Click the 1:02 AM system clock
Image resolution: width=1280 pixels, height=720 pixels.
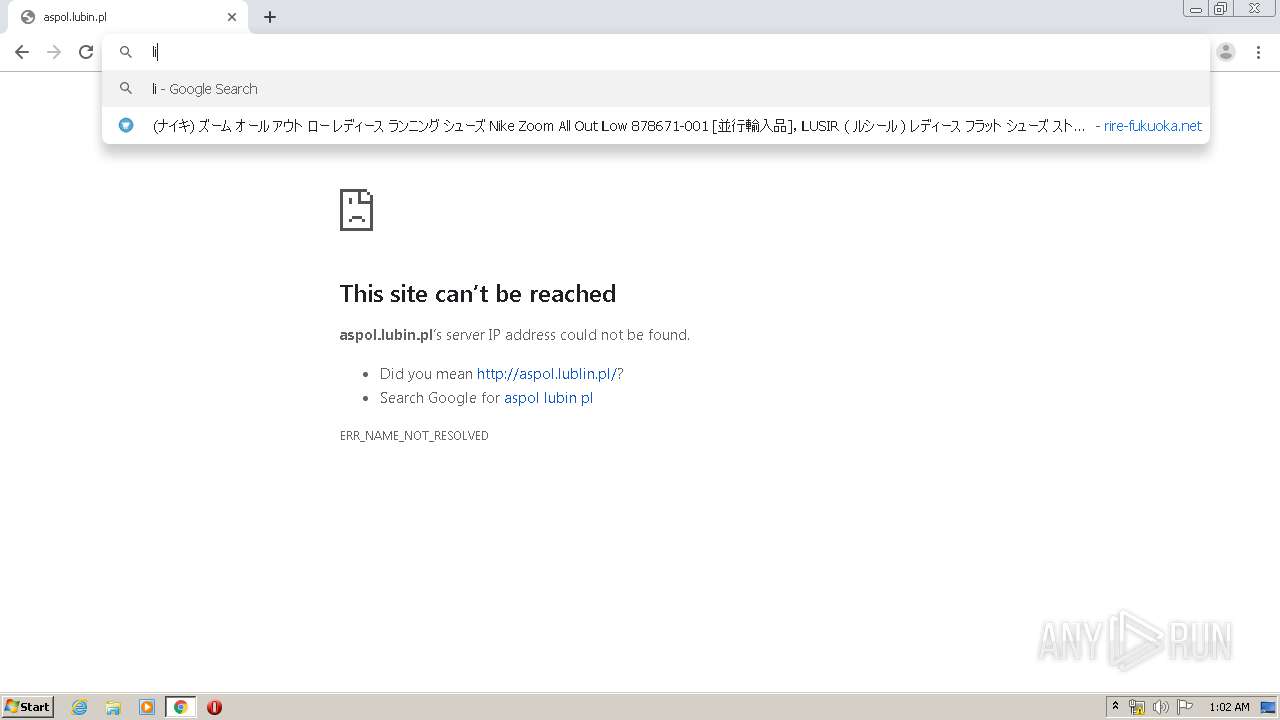[1229, 707]
